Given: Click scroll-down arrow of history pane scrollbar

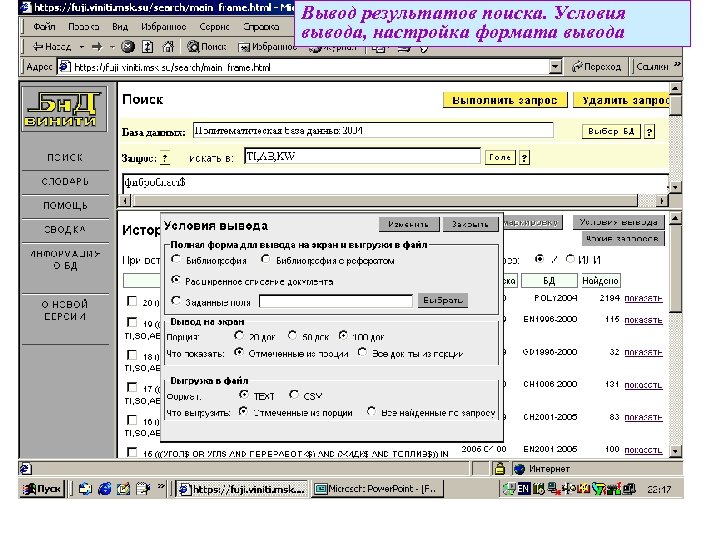Looking at the screenshot, I should pyautogui.click(x=675, y=451).
